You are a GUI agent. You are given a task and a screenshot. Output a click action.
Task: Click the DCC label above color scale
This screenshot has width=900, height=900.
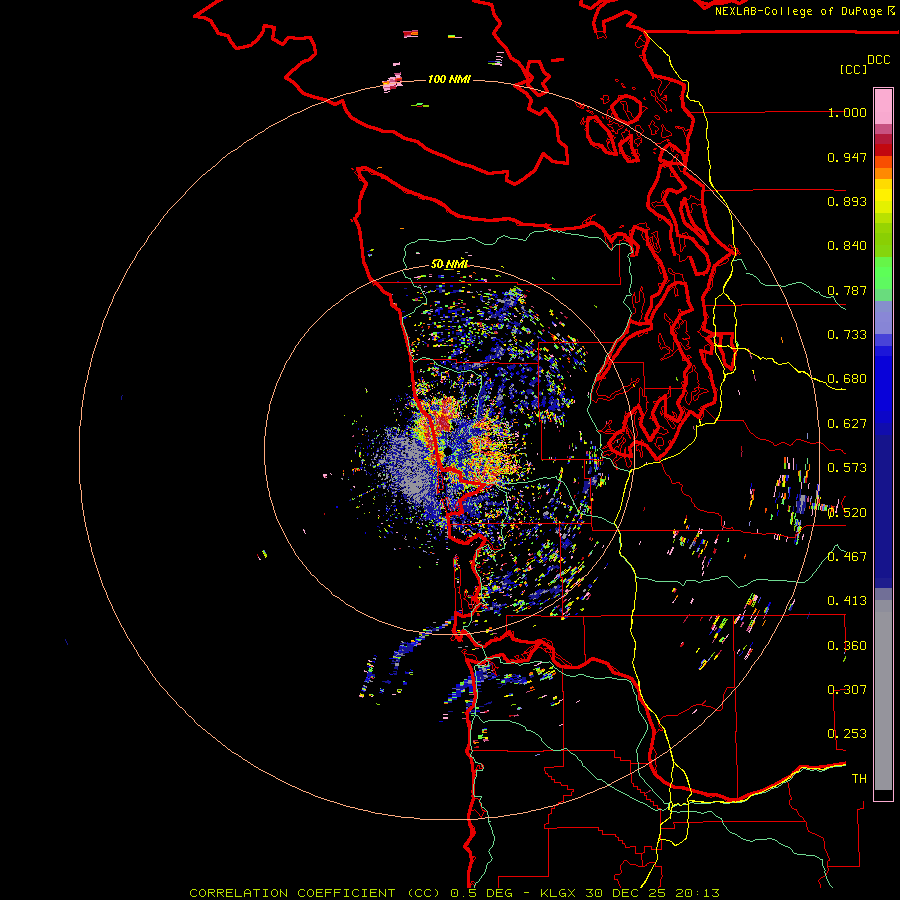coord(878,60)
